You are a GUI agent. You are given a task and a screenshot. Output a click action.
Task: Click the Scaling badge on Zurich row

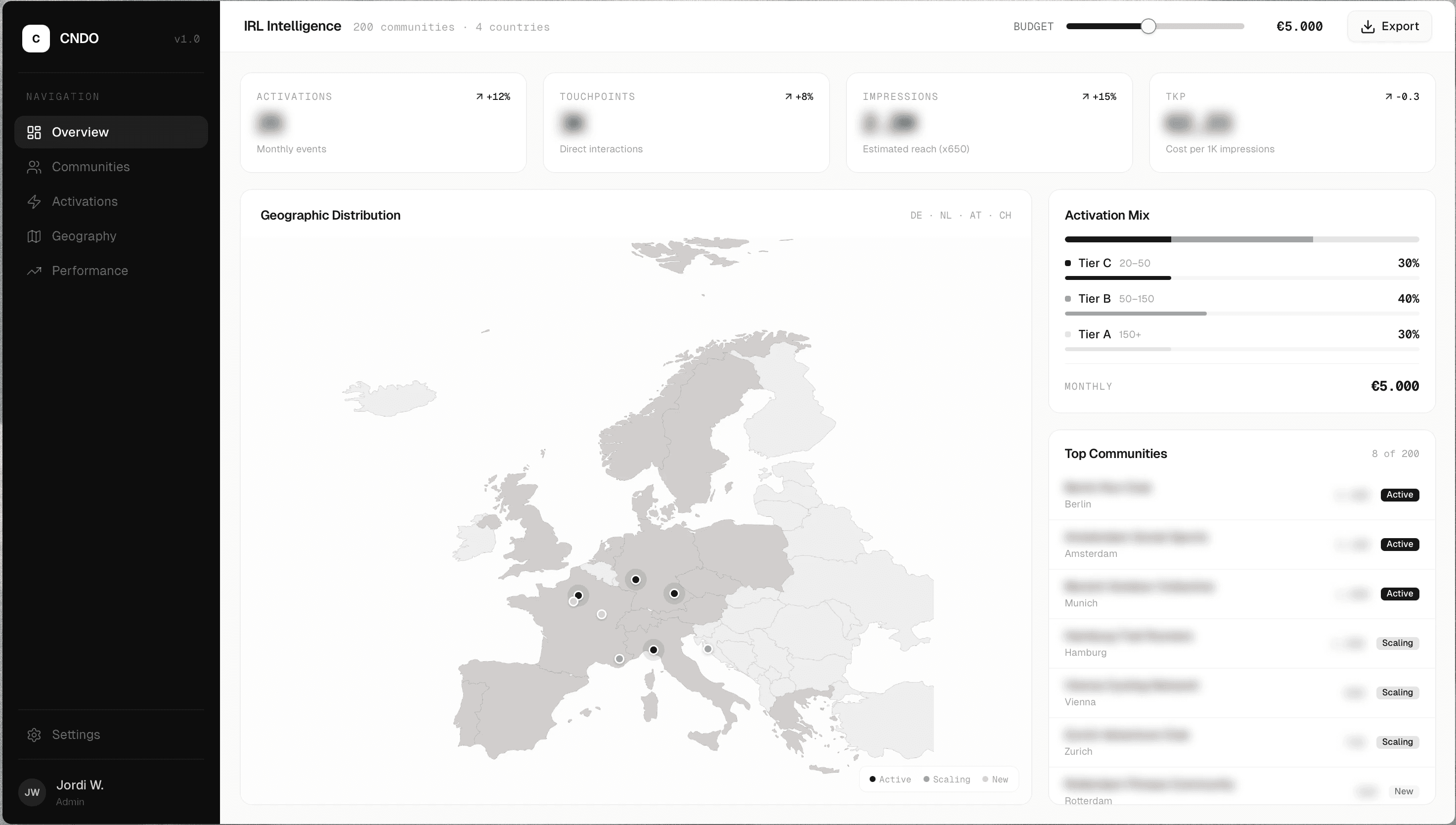click(1397, 742)
